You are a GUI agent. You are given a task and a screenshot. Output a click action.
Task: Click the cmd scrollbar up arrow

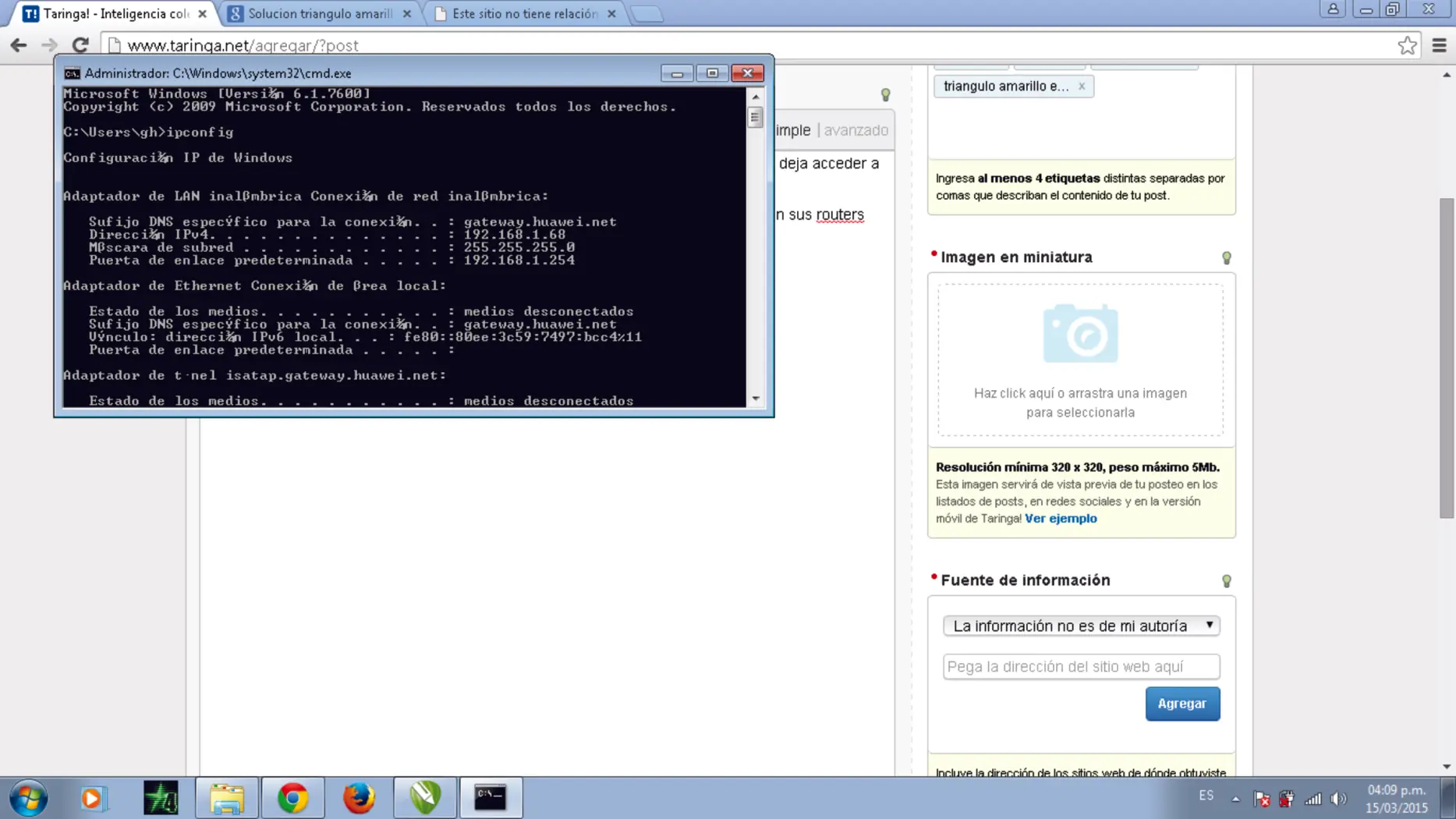(x=755, y=97)
